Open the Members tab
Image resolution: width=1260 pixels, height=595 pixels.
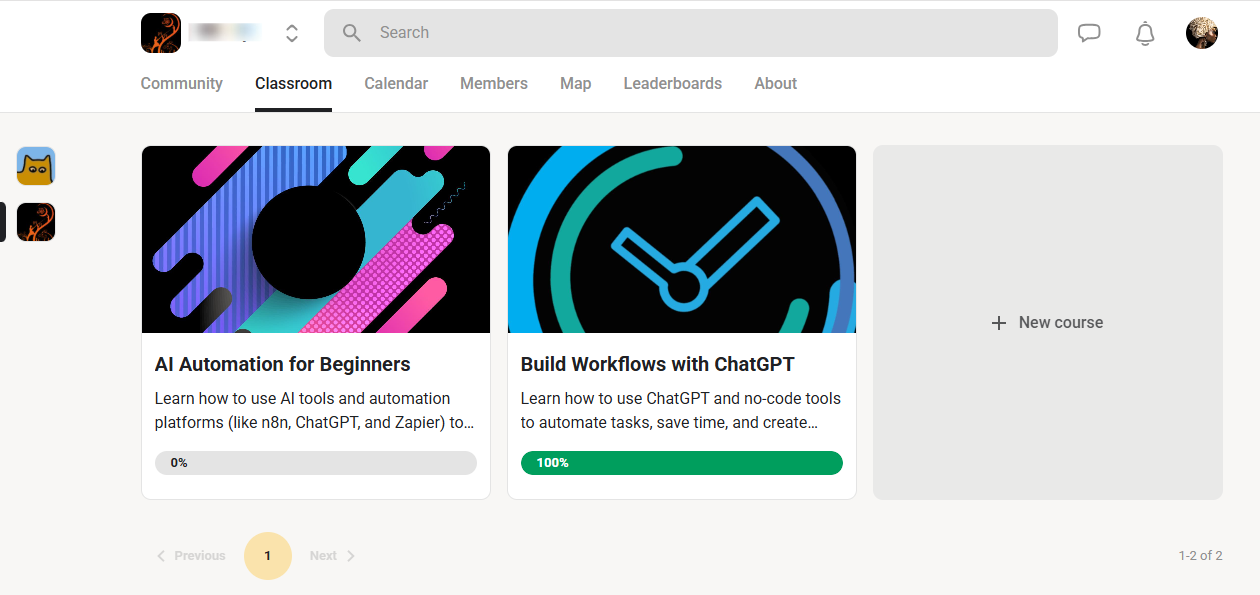pos(494,84)
